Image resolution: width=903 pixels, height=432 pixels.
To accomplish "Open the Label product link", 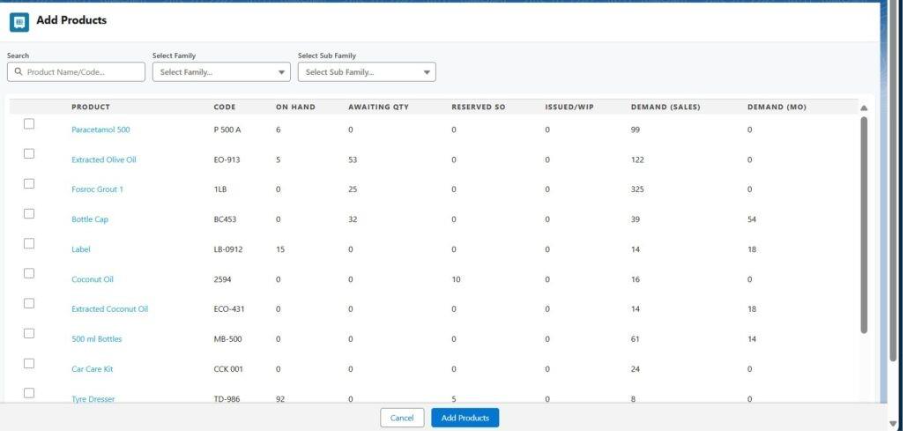I will pyautogui.click(x=81, y=249).
